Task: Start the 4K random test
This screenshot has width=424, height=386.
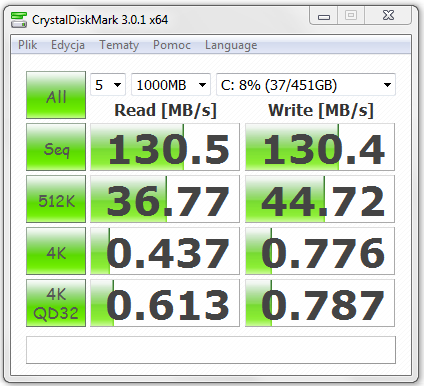Action: pyautogui.click(x=56, y=251)
